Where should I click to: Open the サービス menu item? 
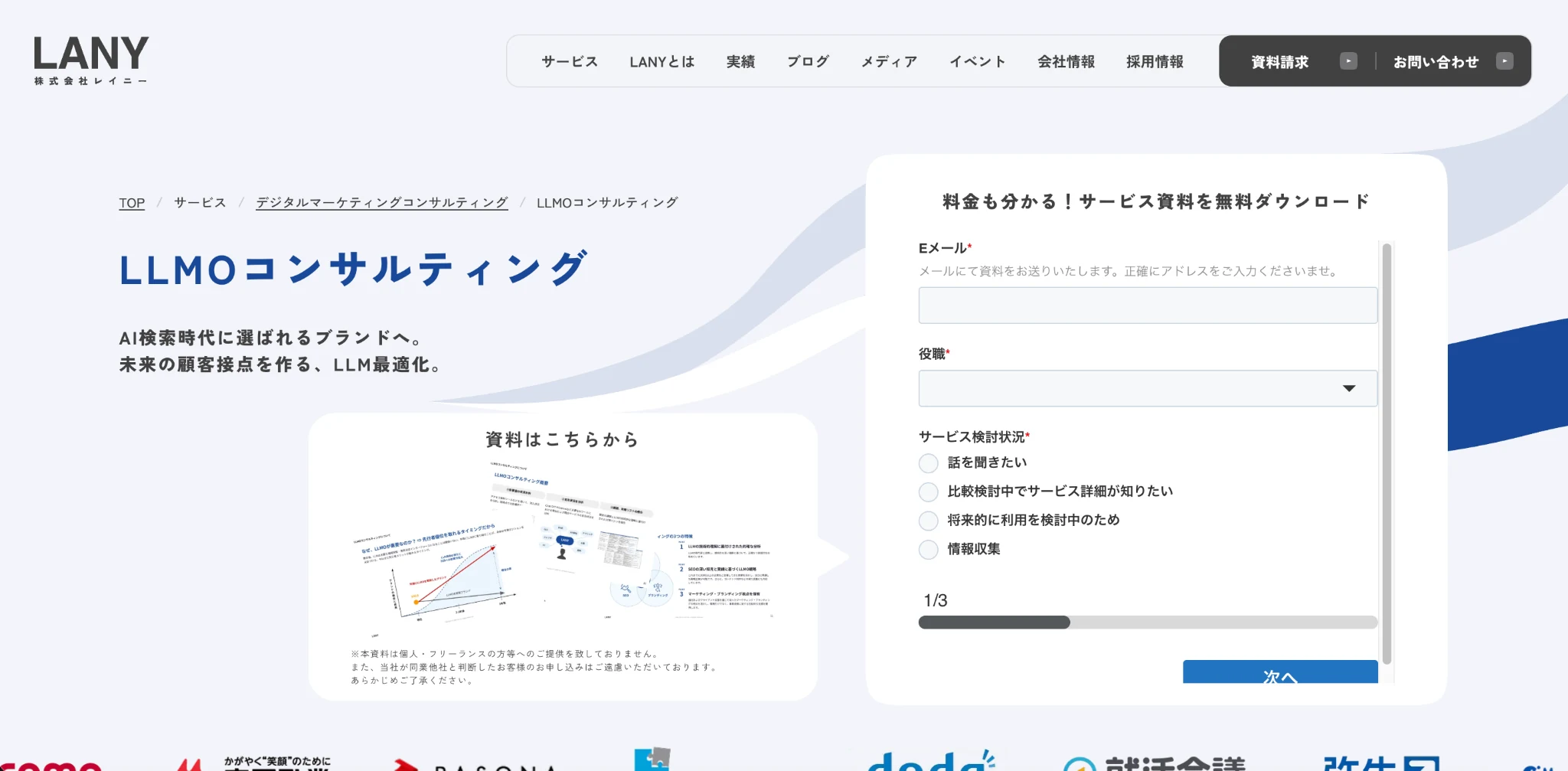point(570,61)
